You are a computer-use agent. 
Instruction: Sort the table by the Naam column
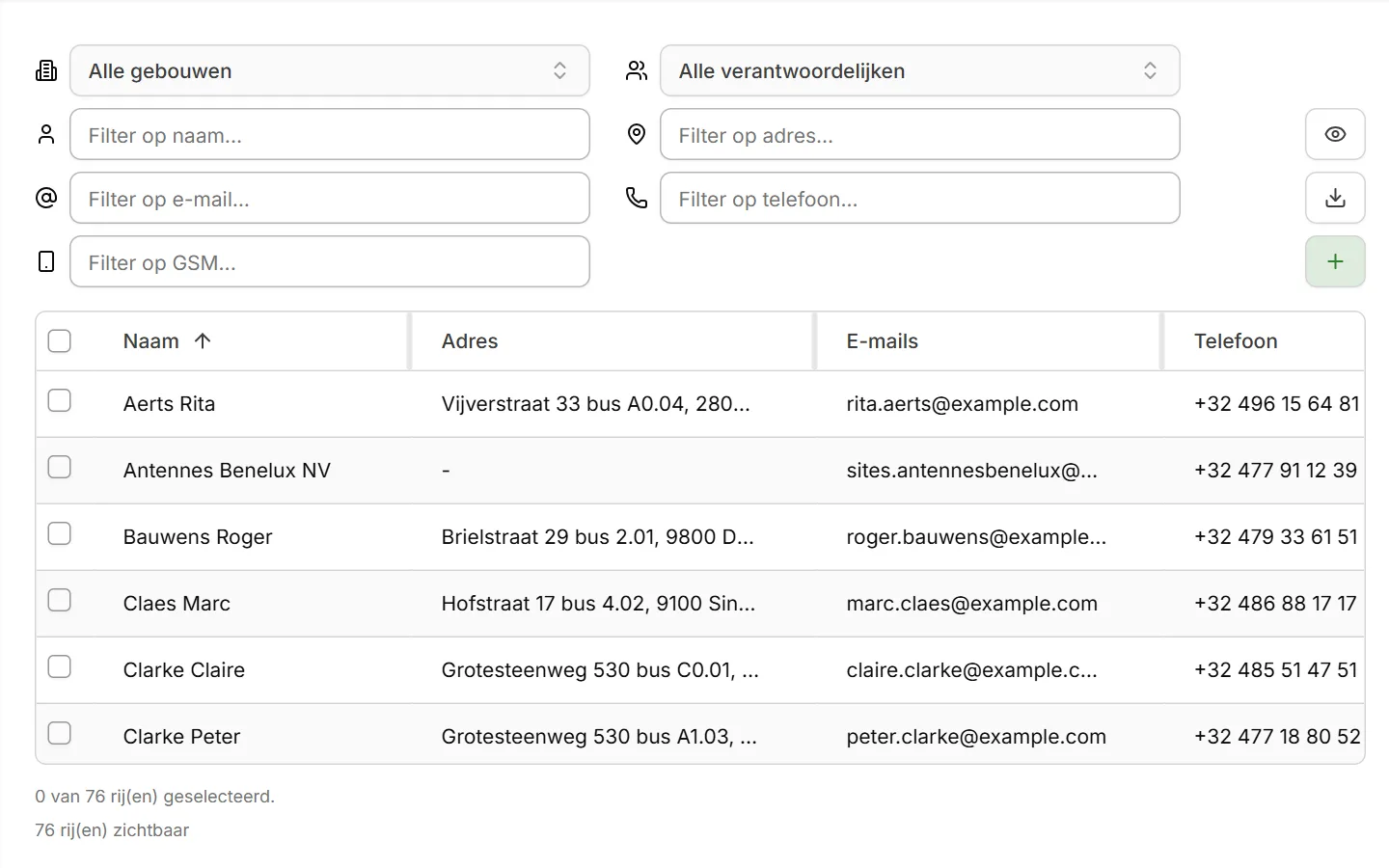point(167,341)
